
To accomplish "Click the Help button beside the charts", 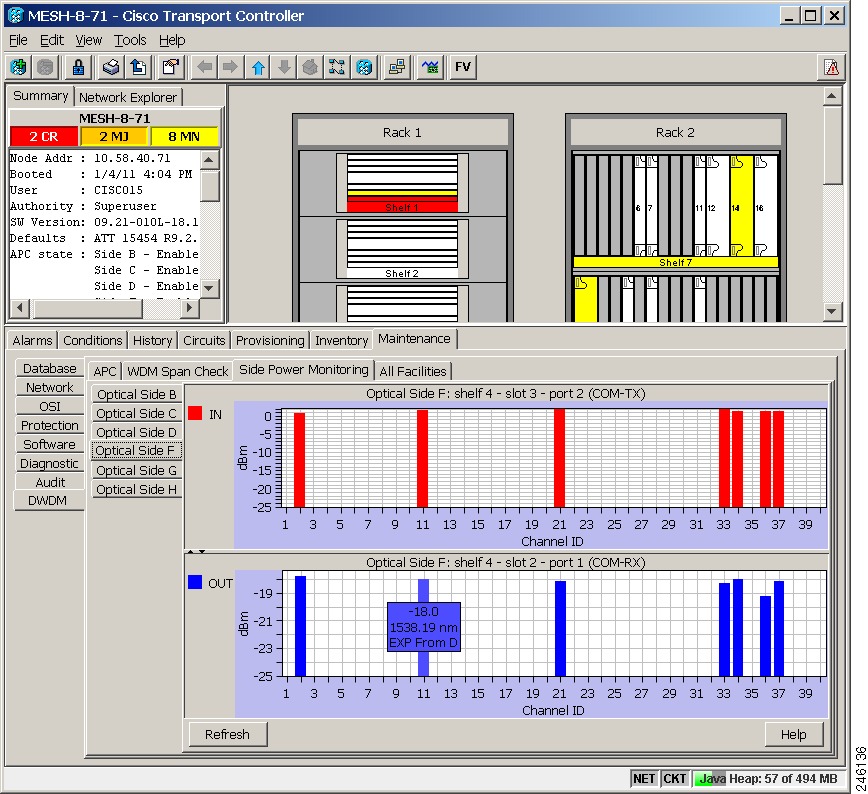I will pyautogui.click(x=794, y=734).
